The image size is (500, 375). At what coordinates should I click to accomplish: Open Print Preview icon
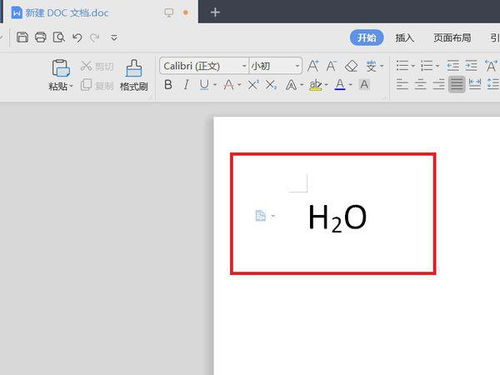[x=59, y=37]
